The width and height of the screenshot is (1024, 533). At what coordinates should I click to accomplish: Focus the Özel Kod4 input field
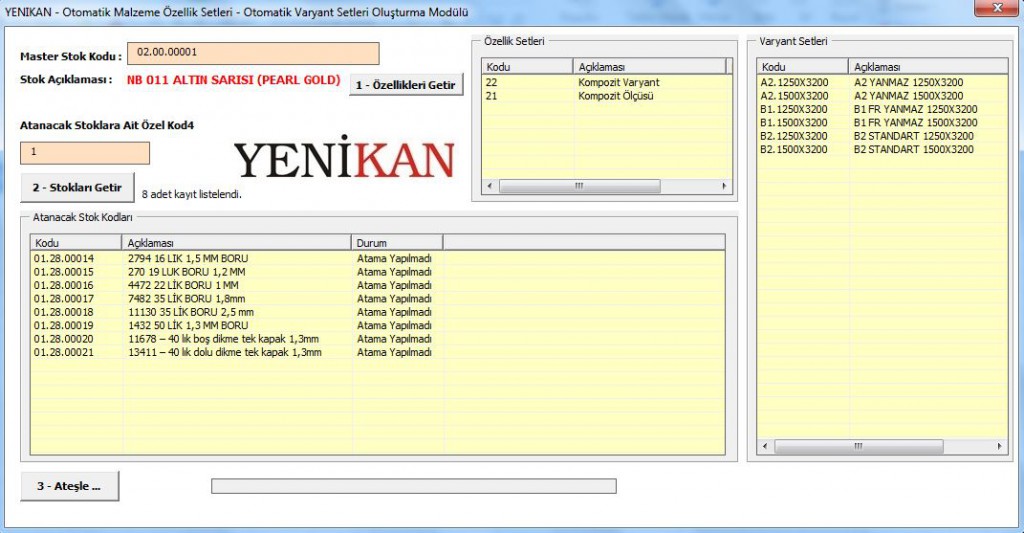tap(85, 153)
